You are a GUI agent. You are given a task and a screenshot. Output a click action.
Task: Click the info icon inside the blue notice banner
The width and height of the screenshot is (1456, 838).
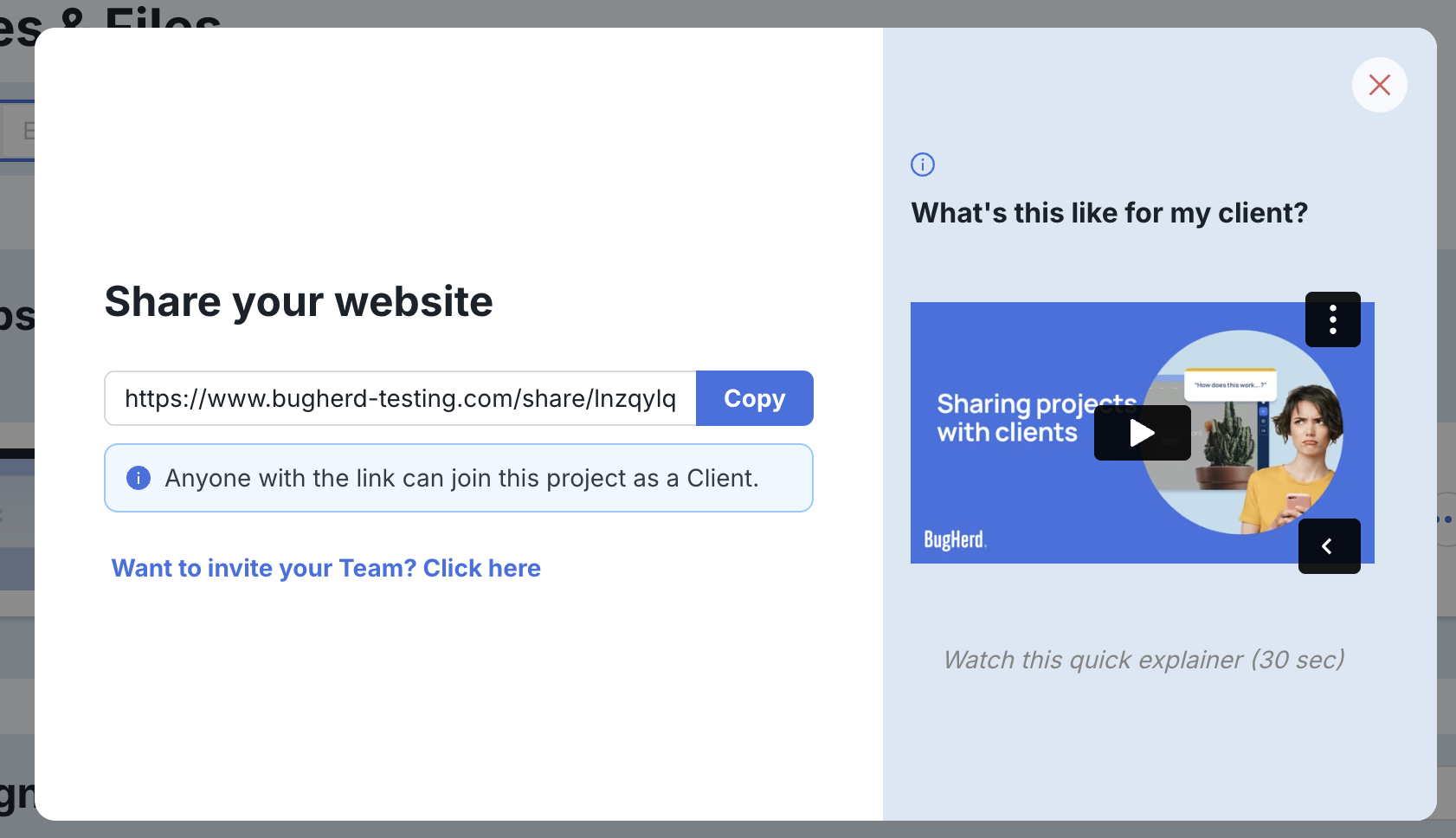coord(139,478)
